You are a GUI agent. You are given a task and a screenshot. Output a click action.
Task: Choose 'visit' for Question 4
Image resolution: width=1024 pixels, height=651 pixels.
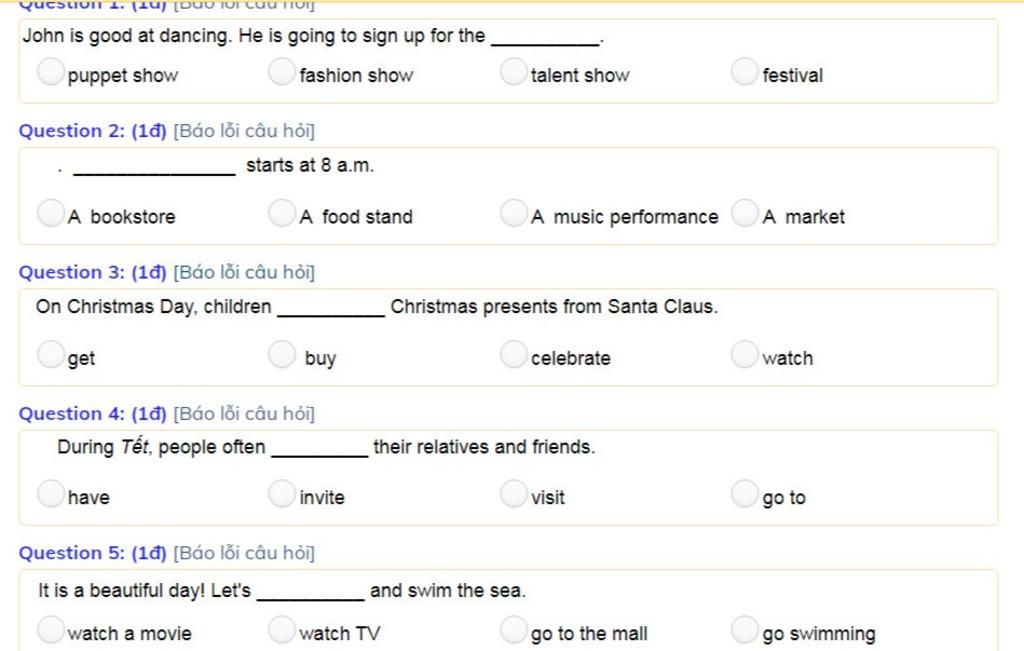pyautogui.click(x=513, y=493)
